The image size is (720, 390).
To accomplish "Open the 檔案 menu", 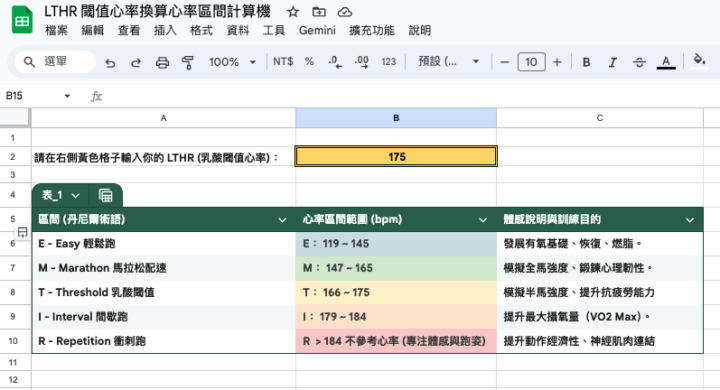I will point(56,30).
